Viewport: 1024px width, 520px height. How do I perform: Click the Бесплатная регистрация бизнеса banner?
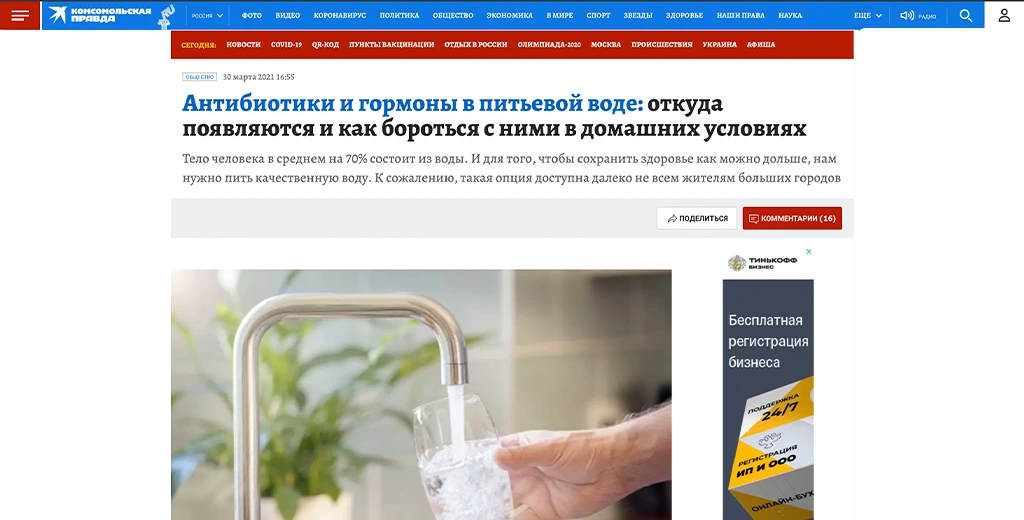click(x=768, y=399)
